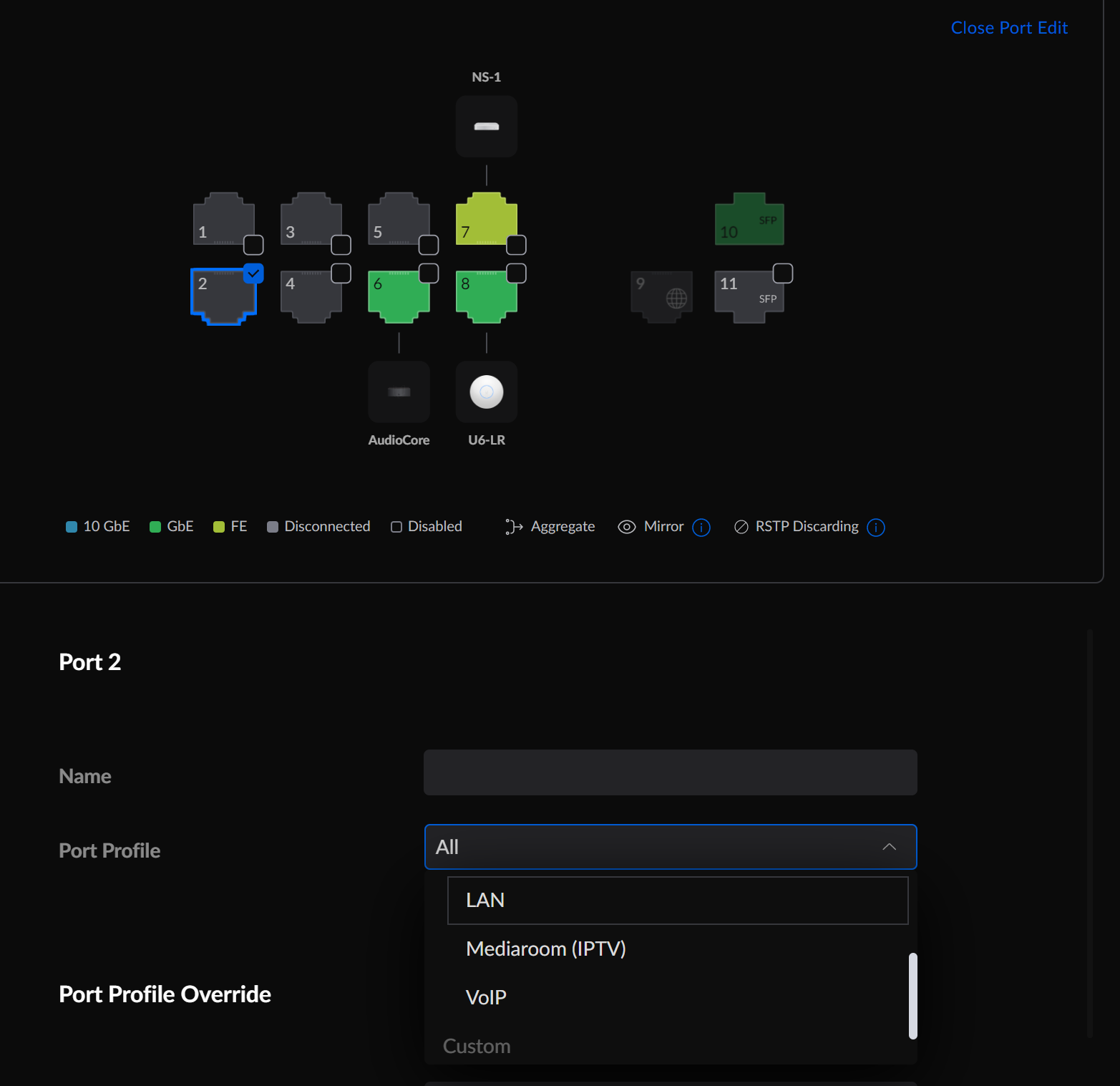This screenshot has height=1086, width=1120.
Task: Click 10 GbE blue legend swatch
Action: (x=72, y=527)
